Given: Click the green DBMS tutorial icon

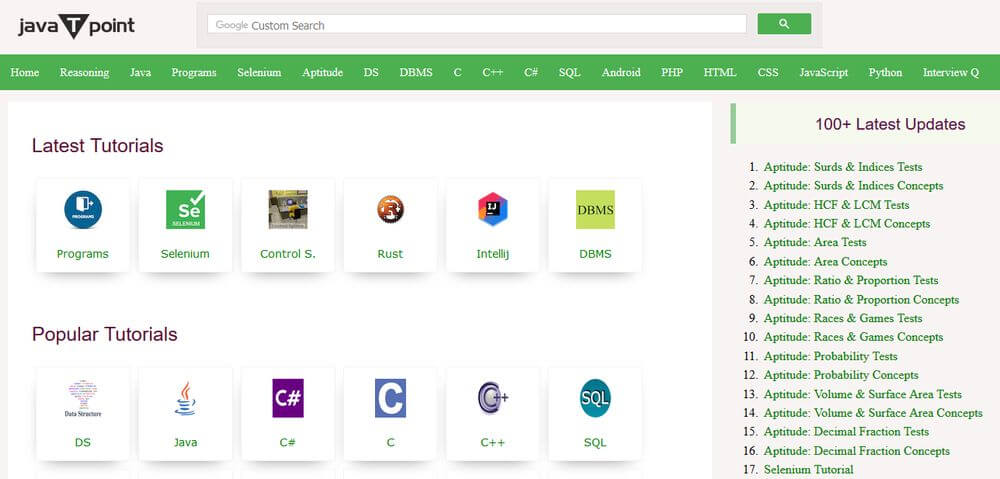Looking at the screenshot, I should [595, 210].
